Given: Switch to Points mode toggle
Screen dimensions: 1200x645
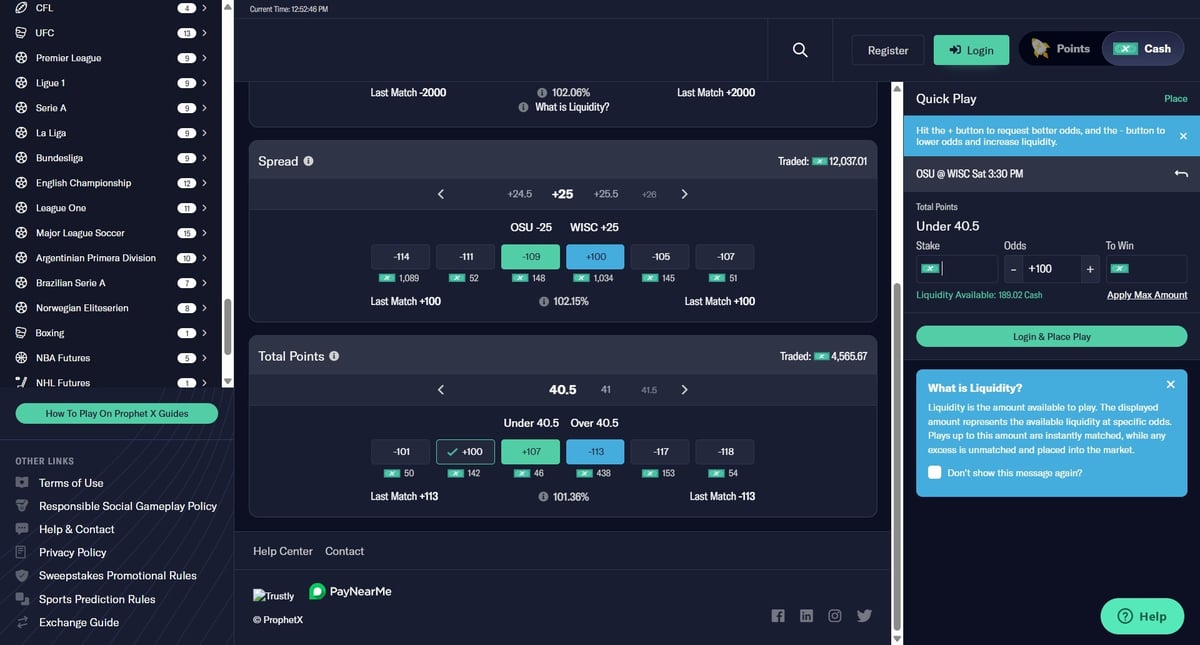Looking at the screenshot, I should click(x=1060, y=49).
